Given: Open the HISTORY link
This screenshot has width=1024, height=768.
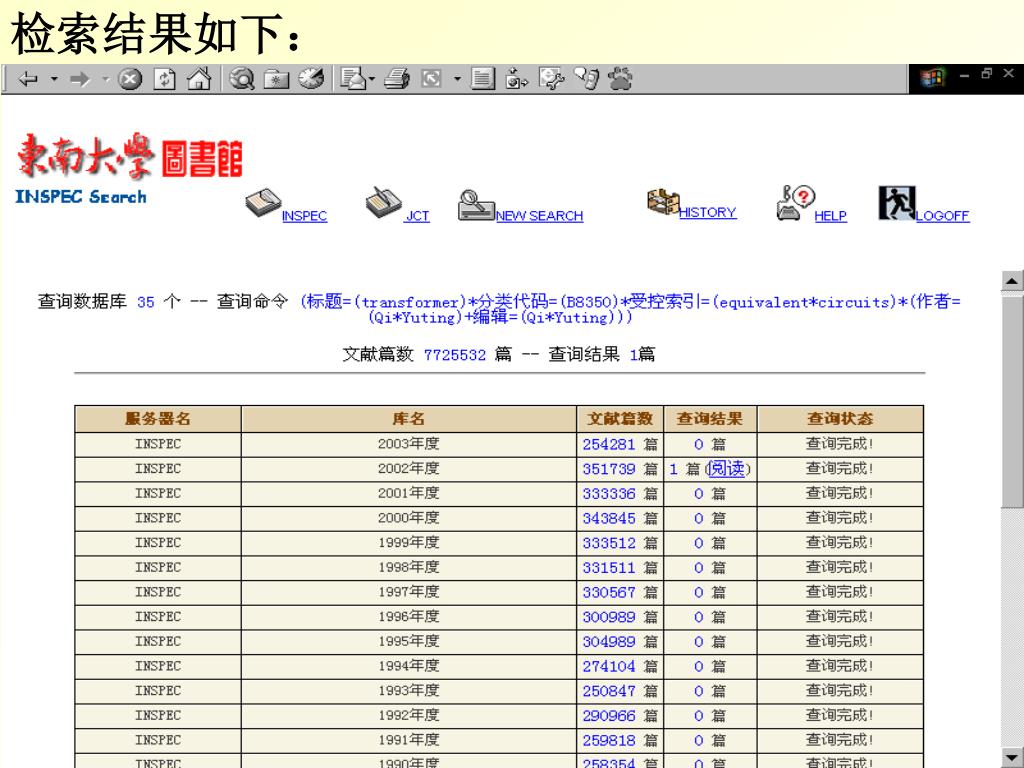Looking at the screenshot, I should pyautogui.click(x=708, y=212).
